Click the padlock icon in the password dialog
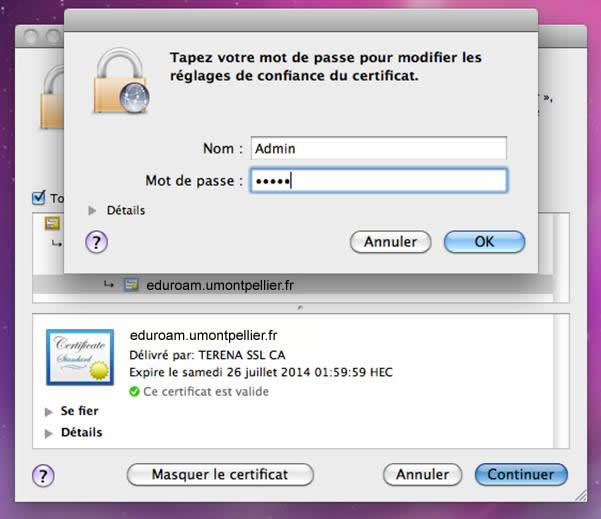The height and width of the screenshot is (519, 601). coord(123,82)
